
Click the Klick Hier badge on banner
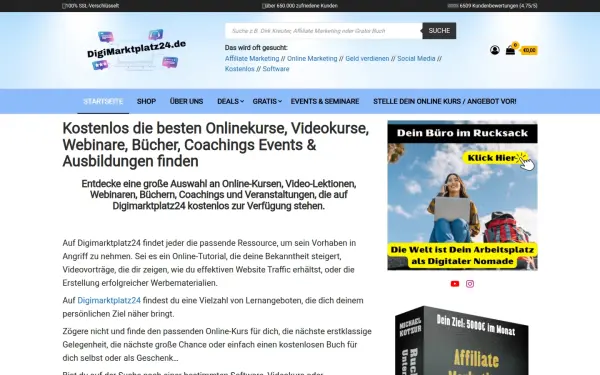tap(495, 158)
